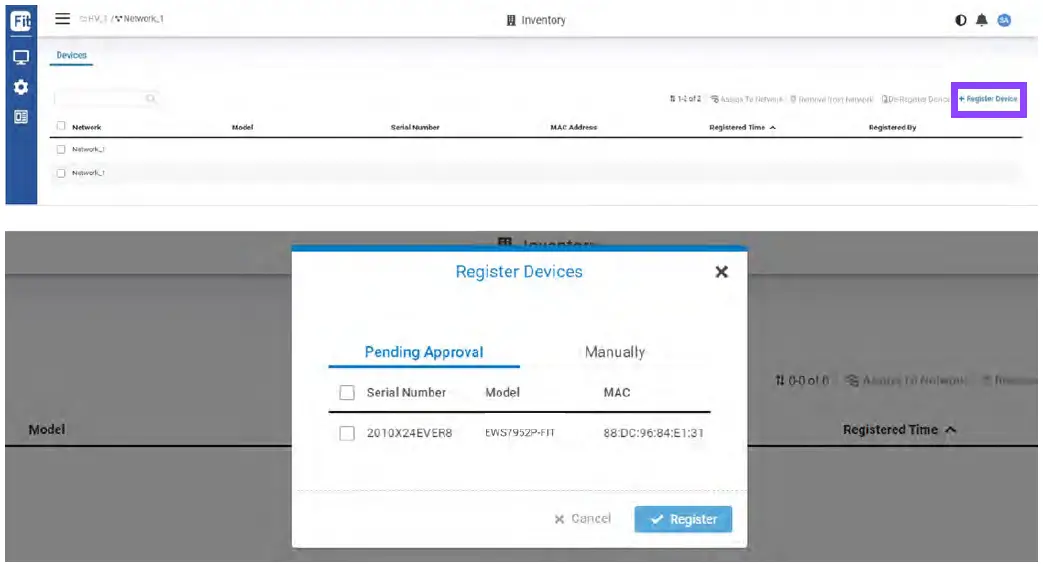
Task: Click serial number 2010X24EVER8
Action: [409, 433]
